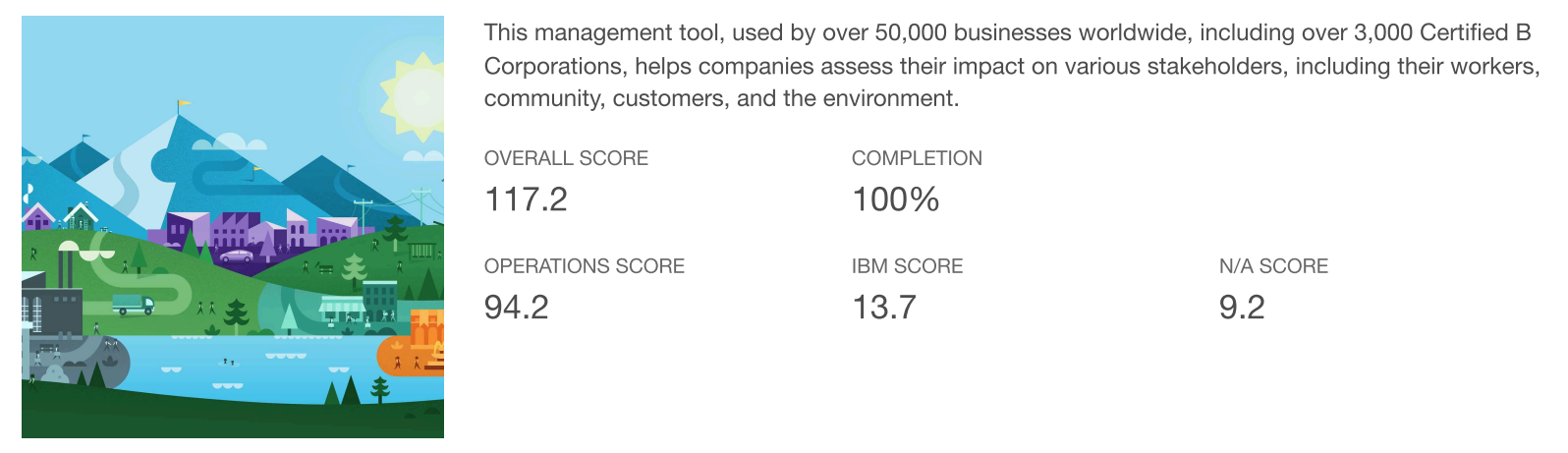Viewport: 1568px width, 453px height.
Task: Click the gray factory smokestacks
Action: point(66,267)
